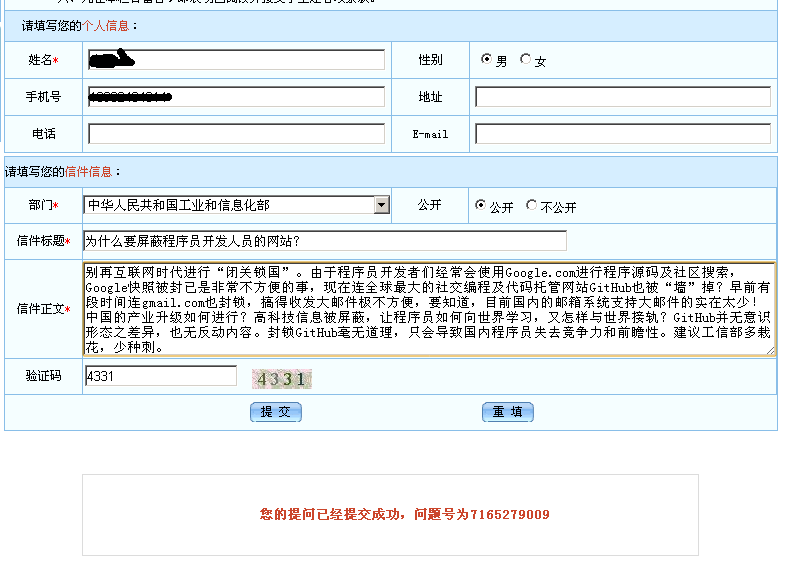Focus the 信件标题 title input field

325,241
